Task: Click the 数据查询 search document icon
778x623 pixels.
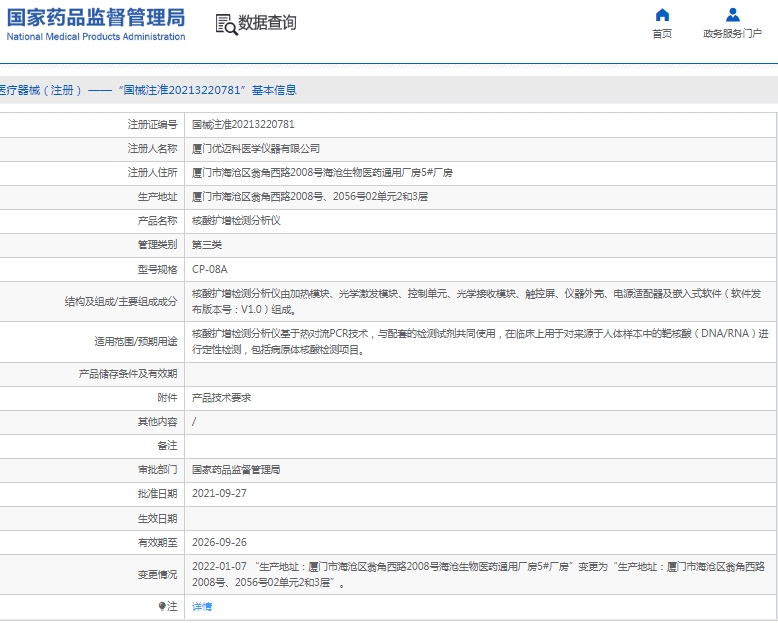Action: 226,24
